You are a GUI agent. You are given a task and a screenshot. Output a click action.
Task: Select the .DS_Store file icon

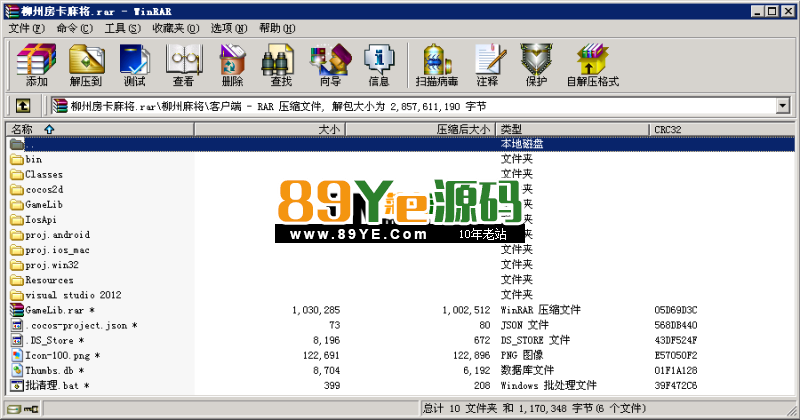17,340
